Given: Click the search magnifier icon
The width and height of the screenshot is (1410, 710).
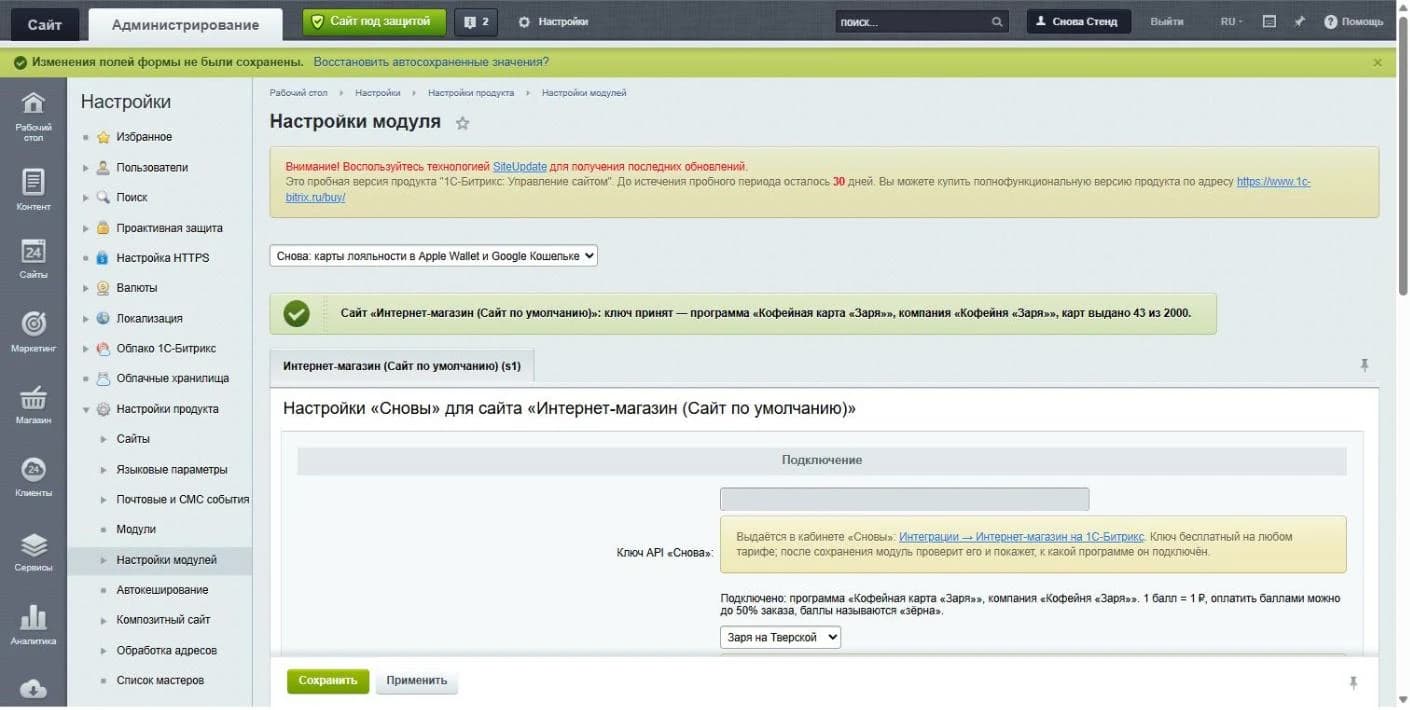Looking at the screenshot, I should tap(996, 22).
